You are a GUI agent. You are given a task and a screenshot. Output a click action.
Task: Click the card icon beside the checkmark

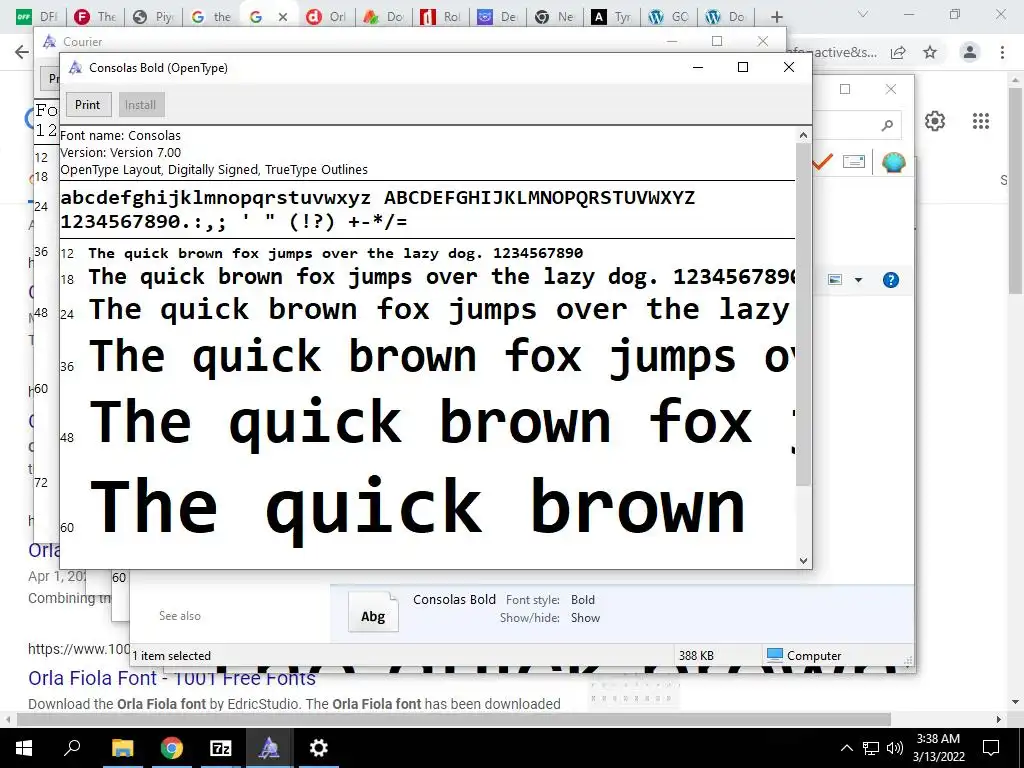pyautogui.click(x=854, y=161)
